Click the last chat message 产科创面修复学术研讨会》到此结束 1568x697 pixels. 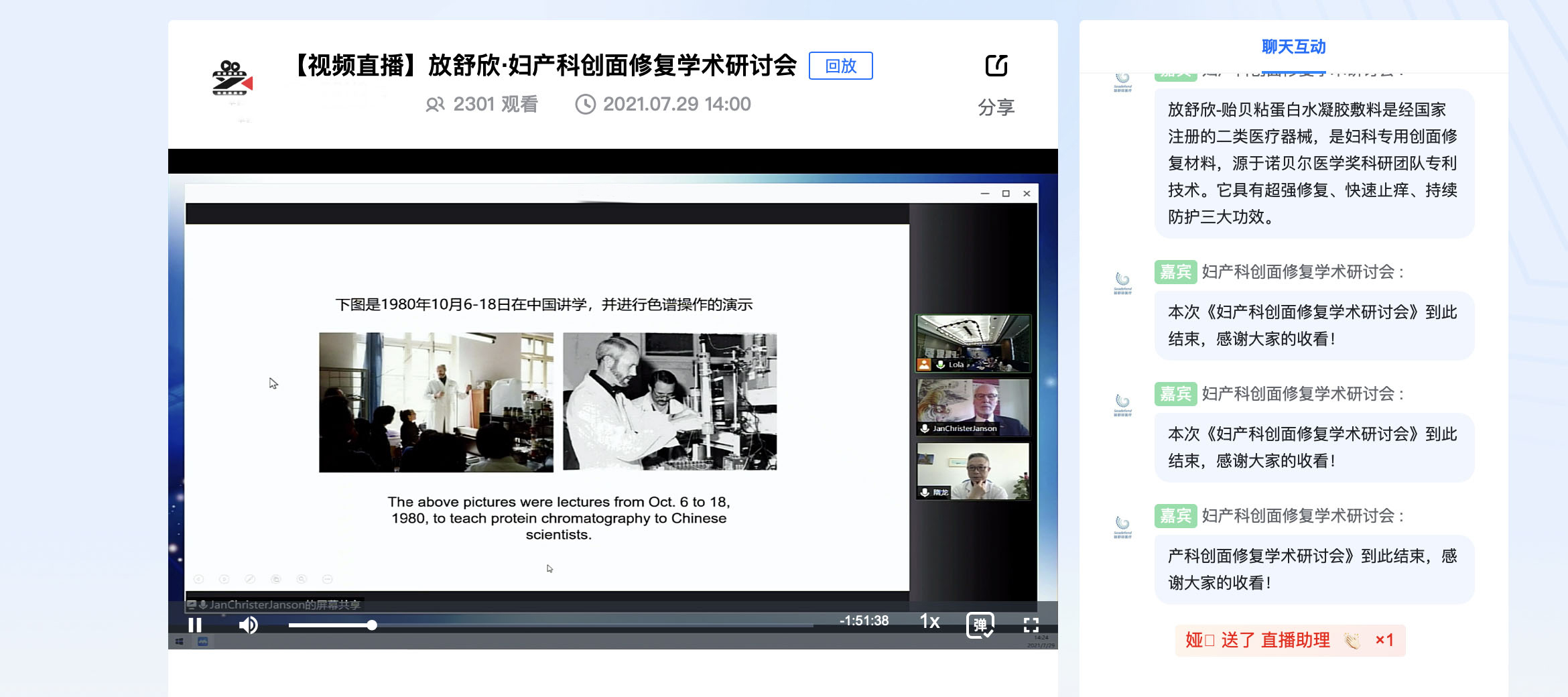click(1313, 570)
